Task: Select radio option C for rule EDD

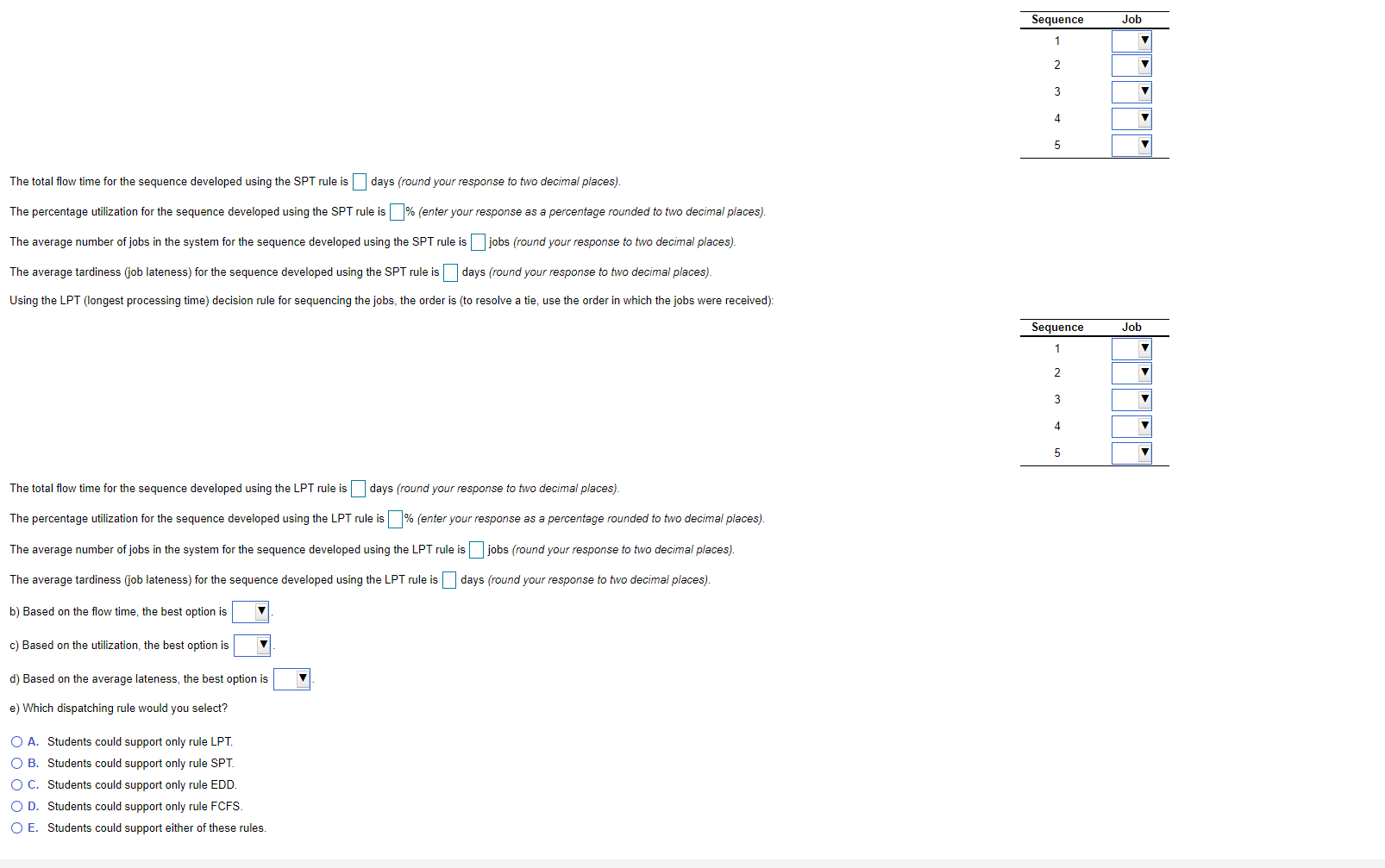Action: [x=16, y=784]
